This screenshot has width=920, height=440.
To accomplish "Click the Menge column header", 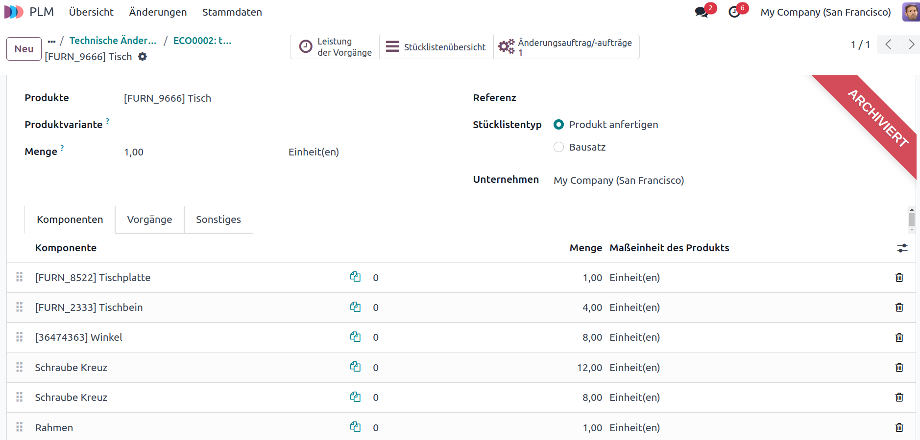I will click(586, 248).
